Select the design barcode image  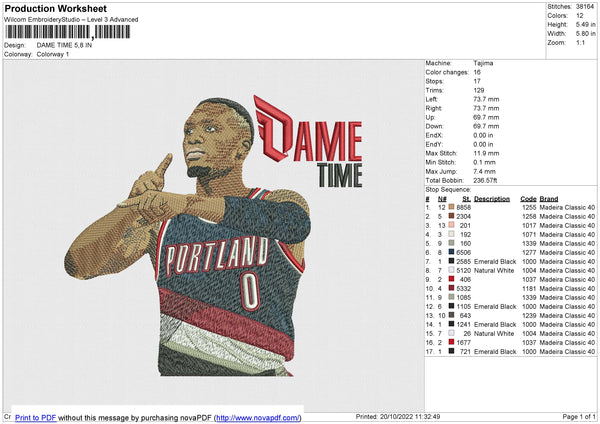coord(67,32)
